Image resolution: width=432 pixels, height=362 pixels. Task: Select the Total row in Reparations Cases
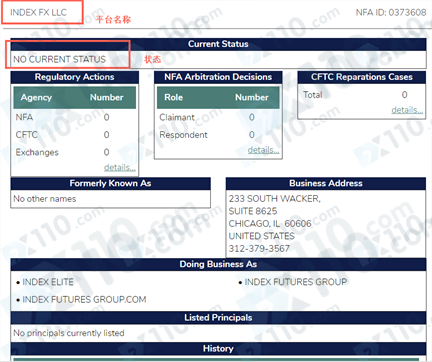362,95
